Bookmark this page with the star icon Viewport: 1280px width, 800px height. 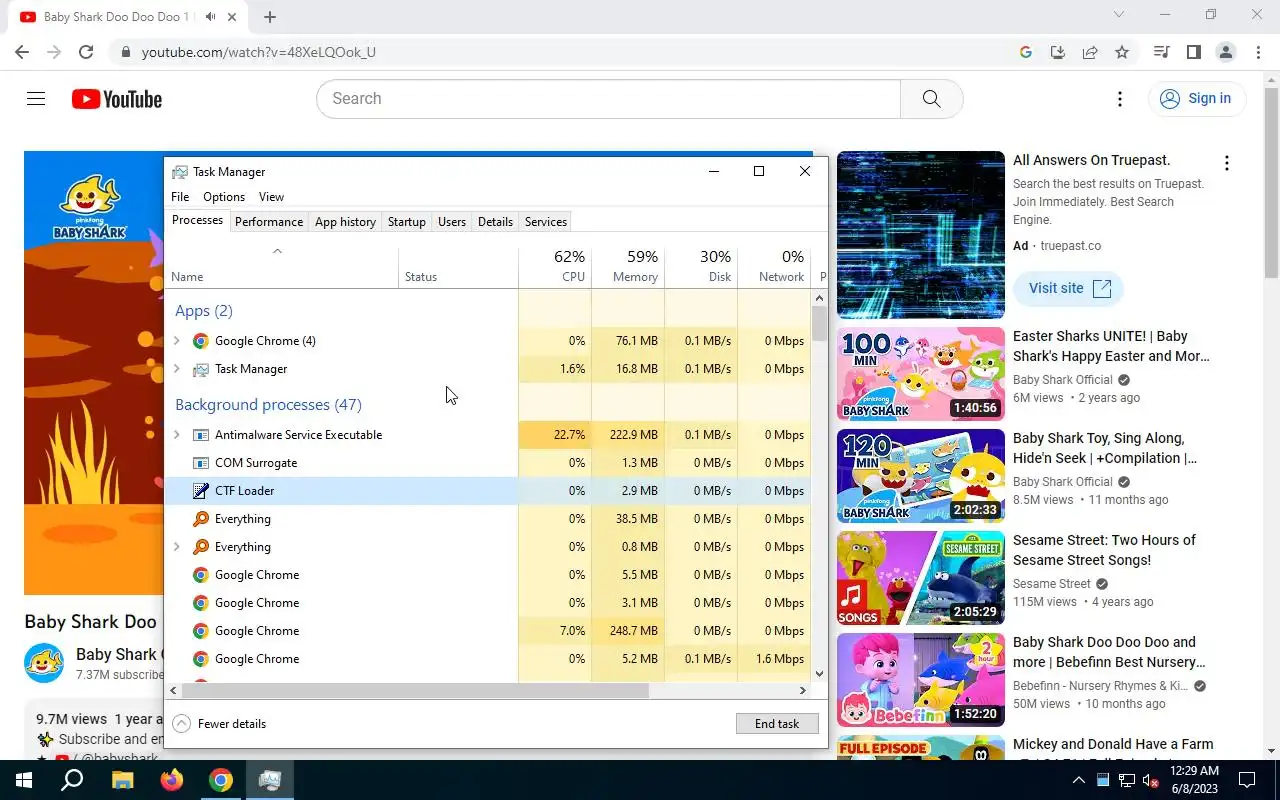pyautogui.click(x=1122, y=52)
